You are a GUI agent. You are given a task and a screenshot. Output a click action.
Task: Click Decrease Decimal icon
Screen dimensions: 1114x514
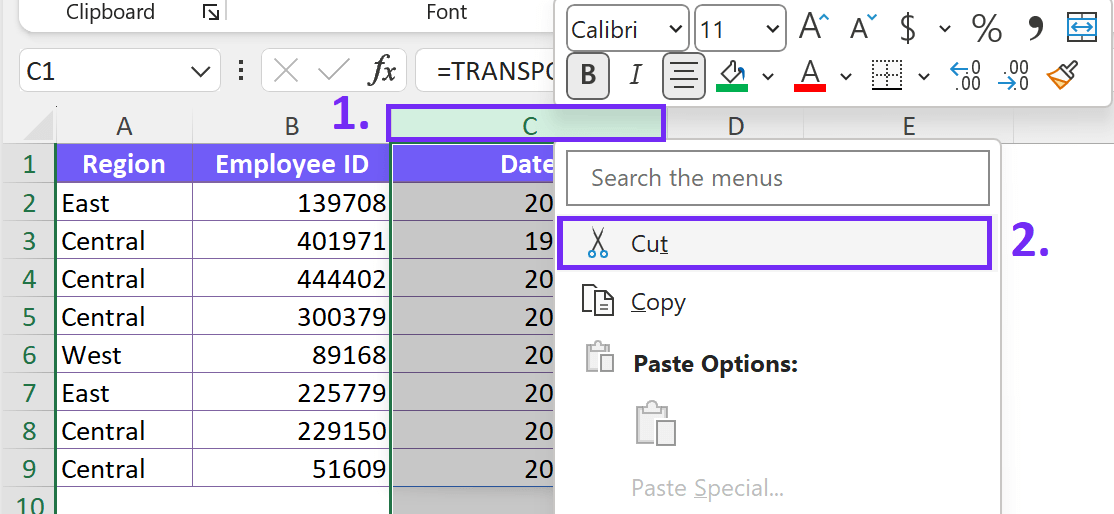[x=1013, y=75]
